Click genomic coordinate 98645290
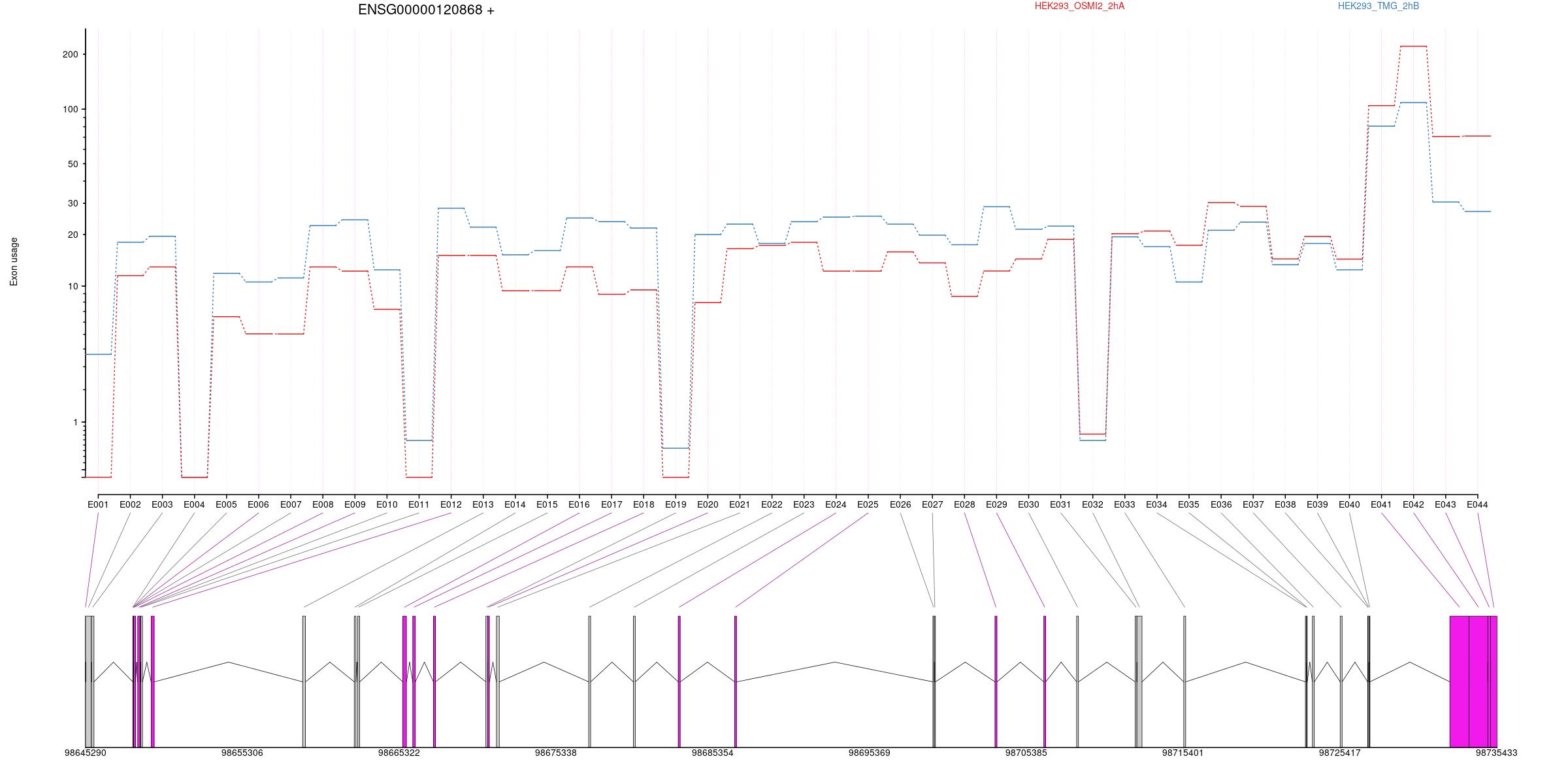1568x784 pixels. click(x=86, y=753)
